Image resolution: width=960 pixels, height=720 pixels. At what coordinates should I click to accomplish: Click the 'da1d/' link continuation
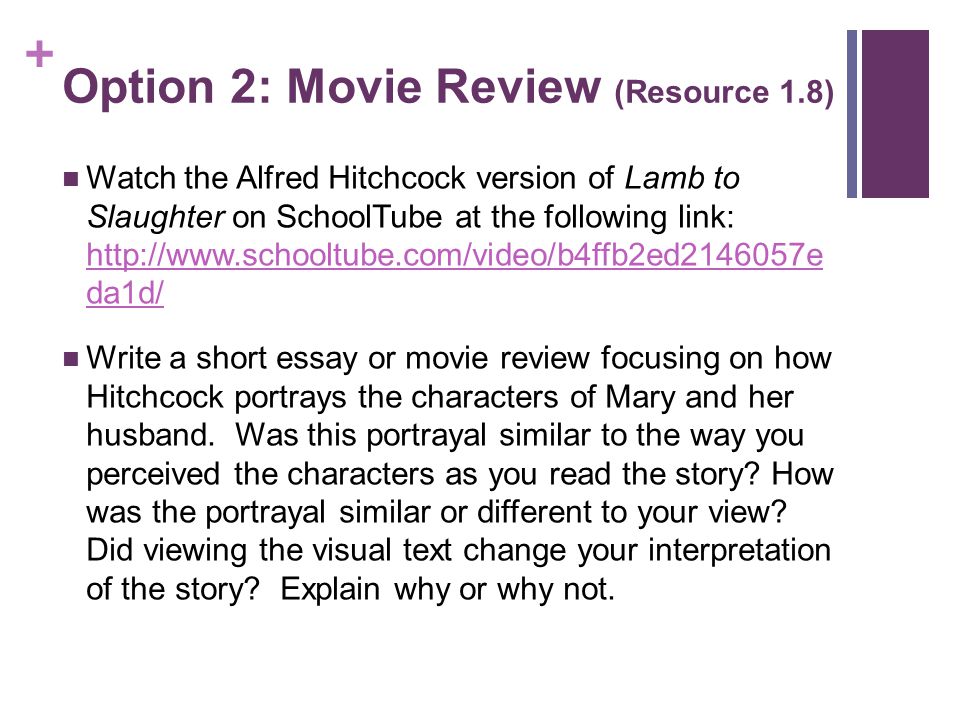(x=125, y=293)
